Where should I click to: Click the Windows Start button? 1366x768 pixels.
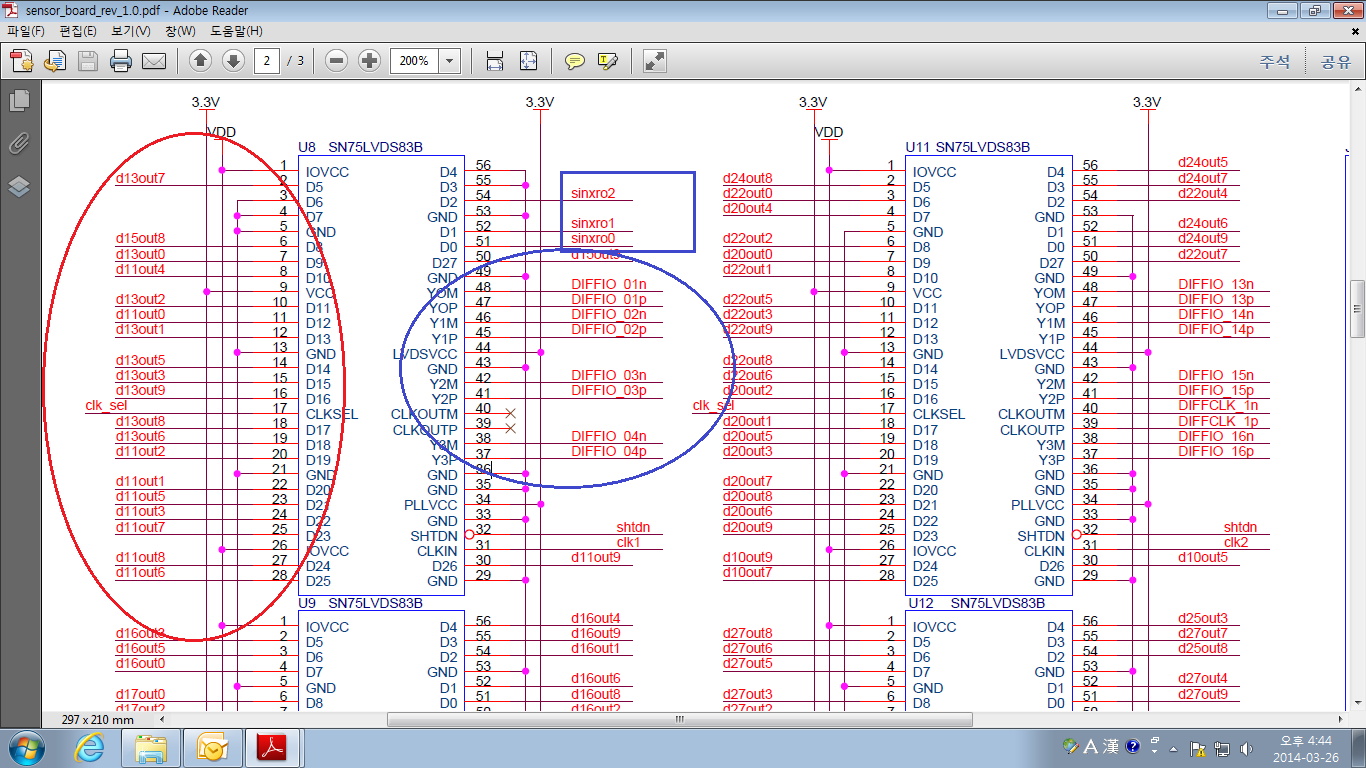tap(26, 747)
